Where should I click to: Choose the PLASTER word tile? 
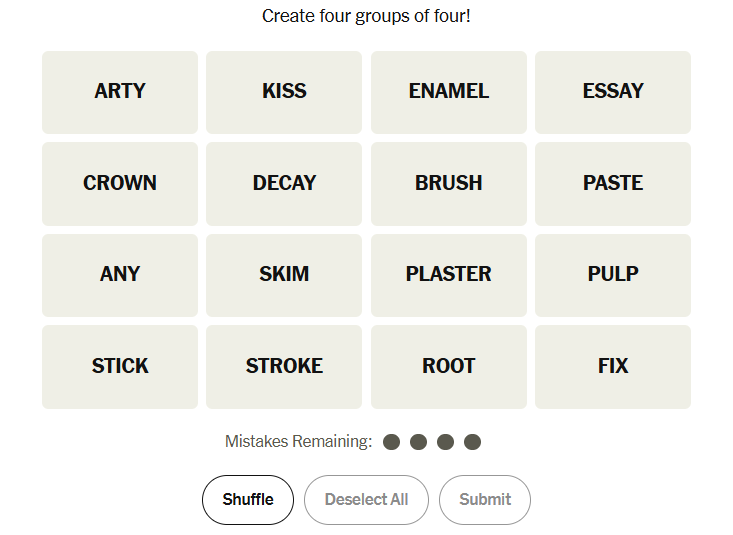449,275
